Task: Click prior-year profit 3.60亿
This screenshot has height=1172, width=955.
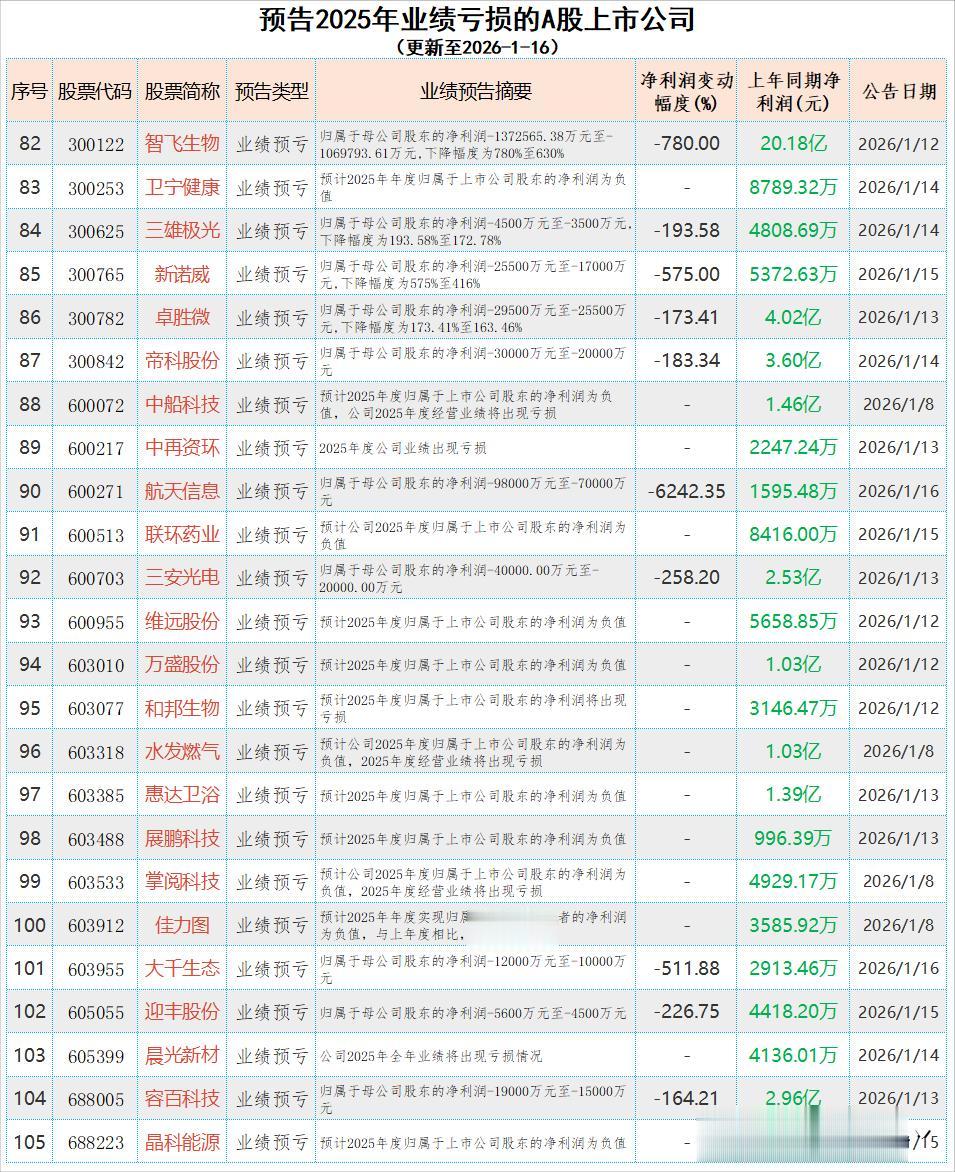Action: [x=794, y=360]
